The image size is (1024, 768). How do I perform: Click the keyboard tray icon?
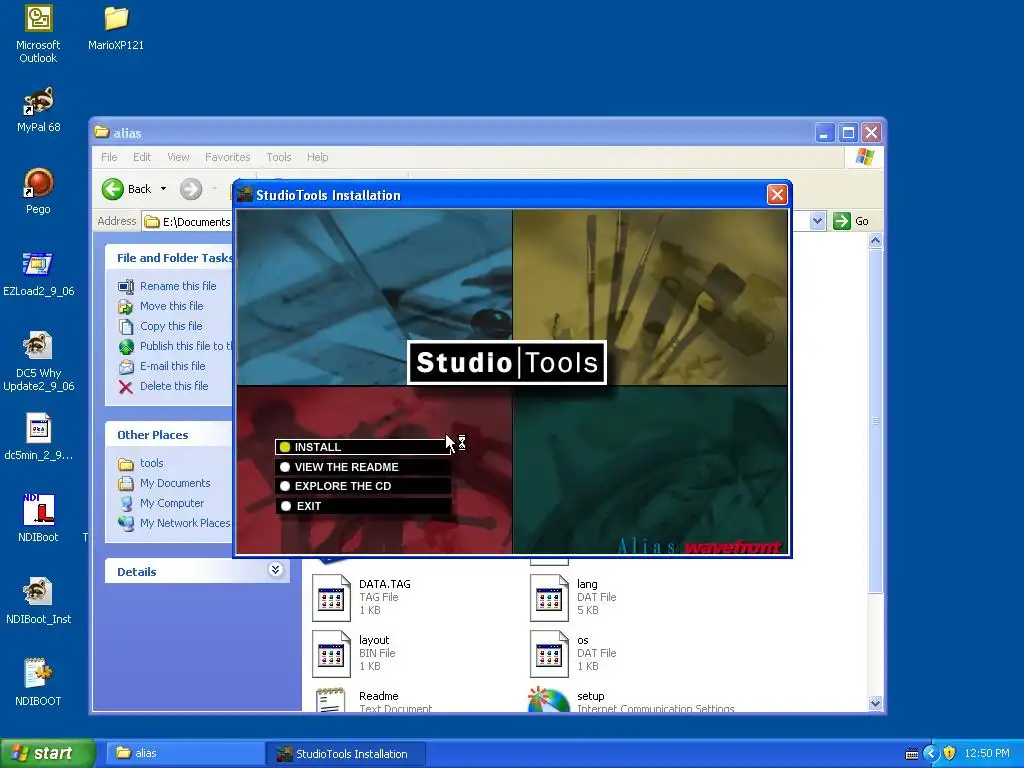912,754
